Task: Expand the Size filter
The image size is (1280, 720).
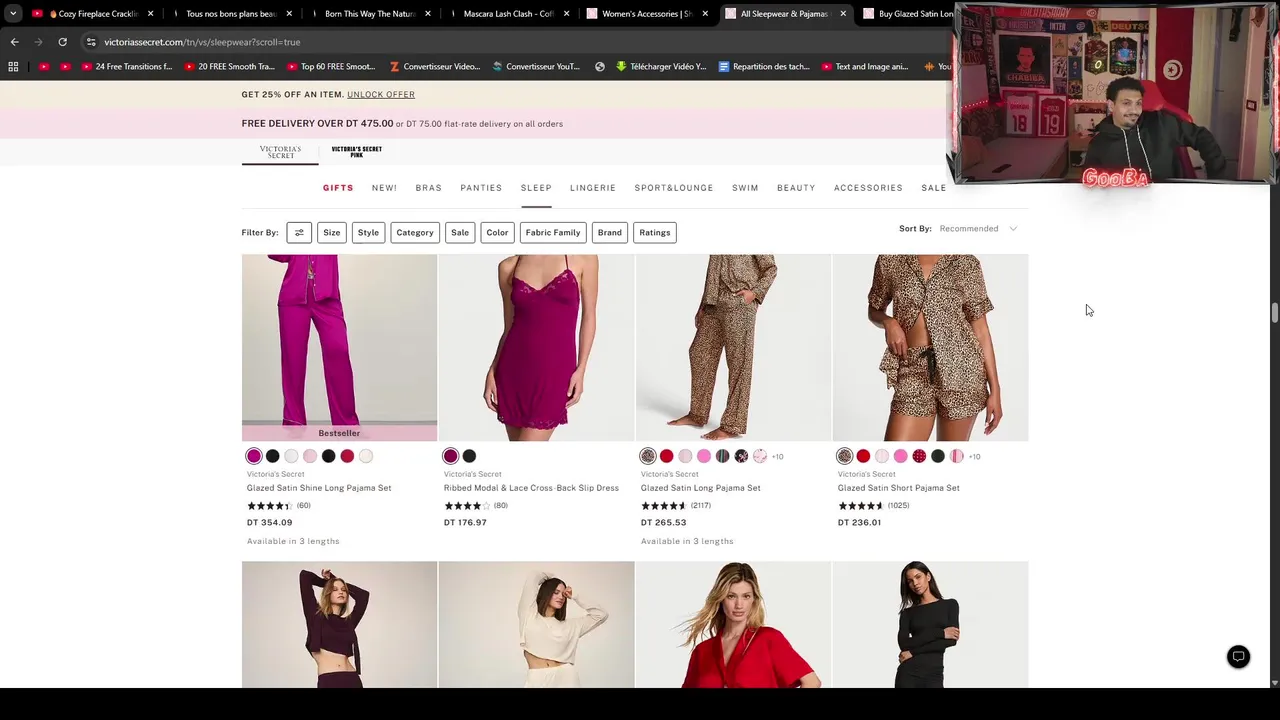Action: click(x=332, y=232)
